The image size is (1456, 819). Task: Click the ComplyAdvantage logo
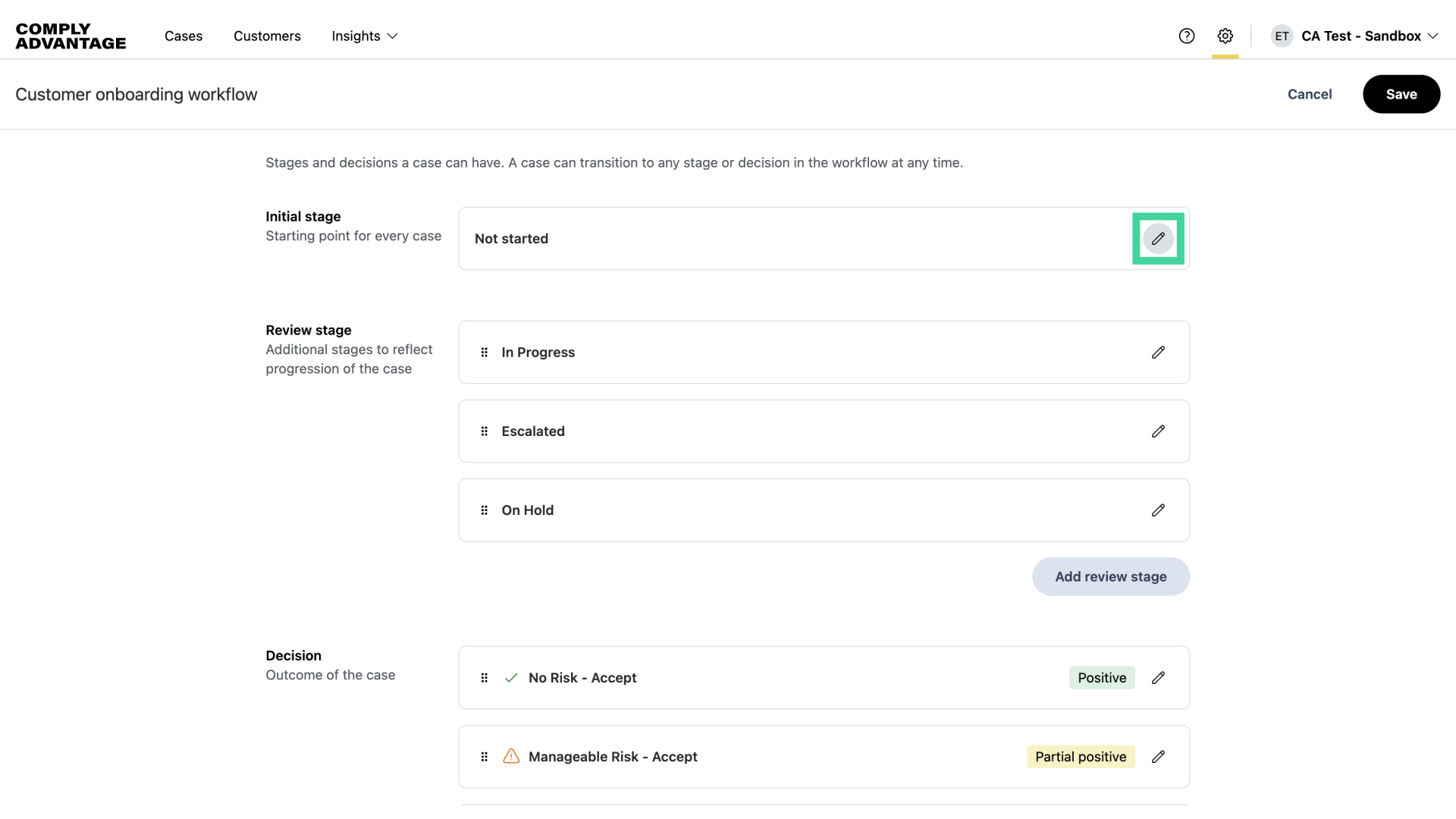(71, 36)
